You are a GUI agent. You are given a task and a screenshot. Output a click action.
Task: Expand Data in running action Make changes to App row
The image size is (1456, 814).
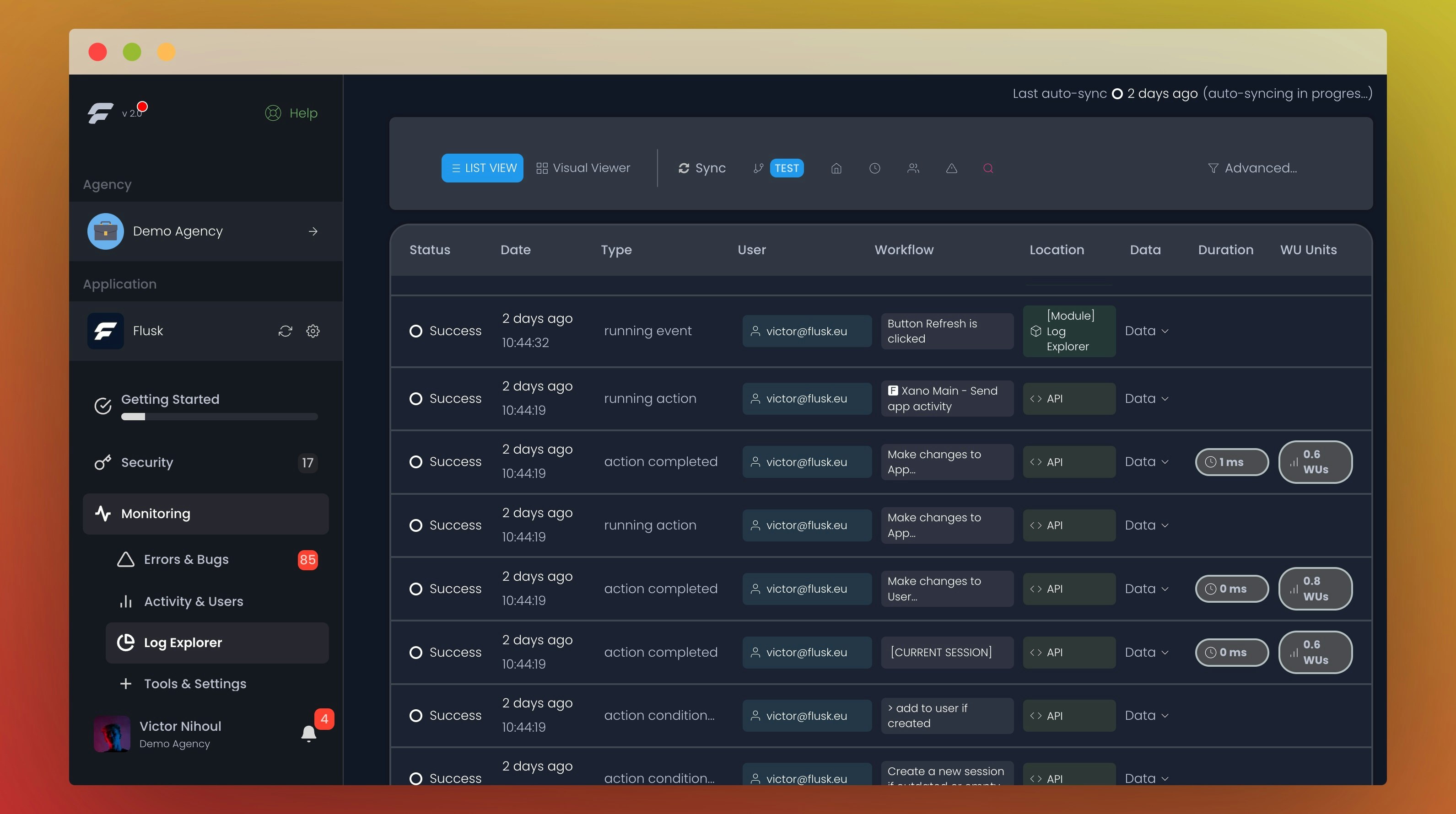point(1146,525)
